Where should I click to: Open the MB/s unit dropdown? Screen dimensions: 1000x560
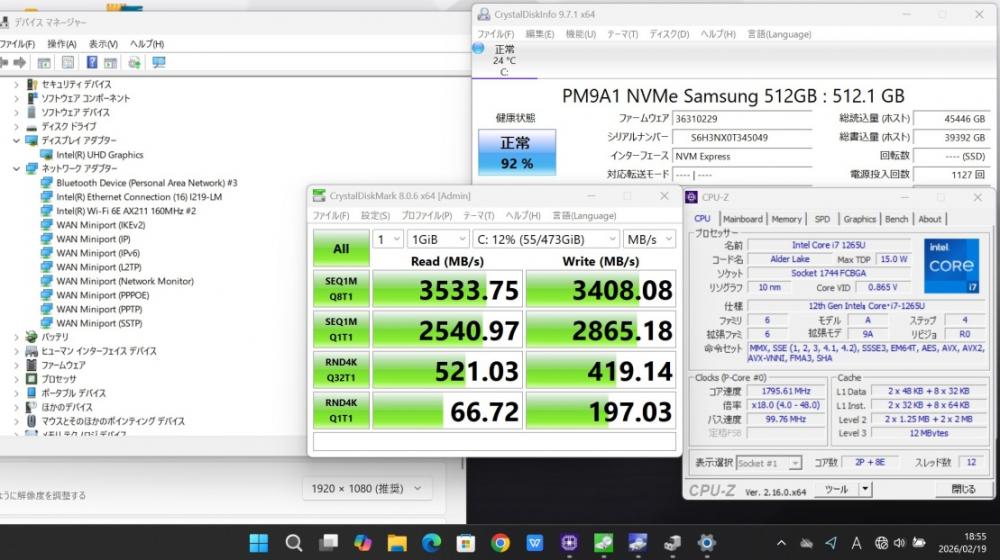(648, 239)
